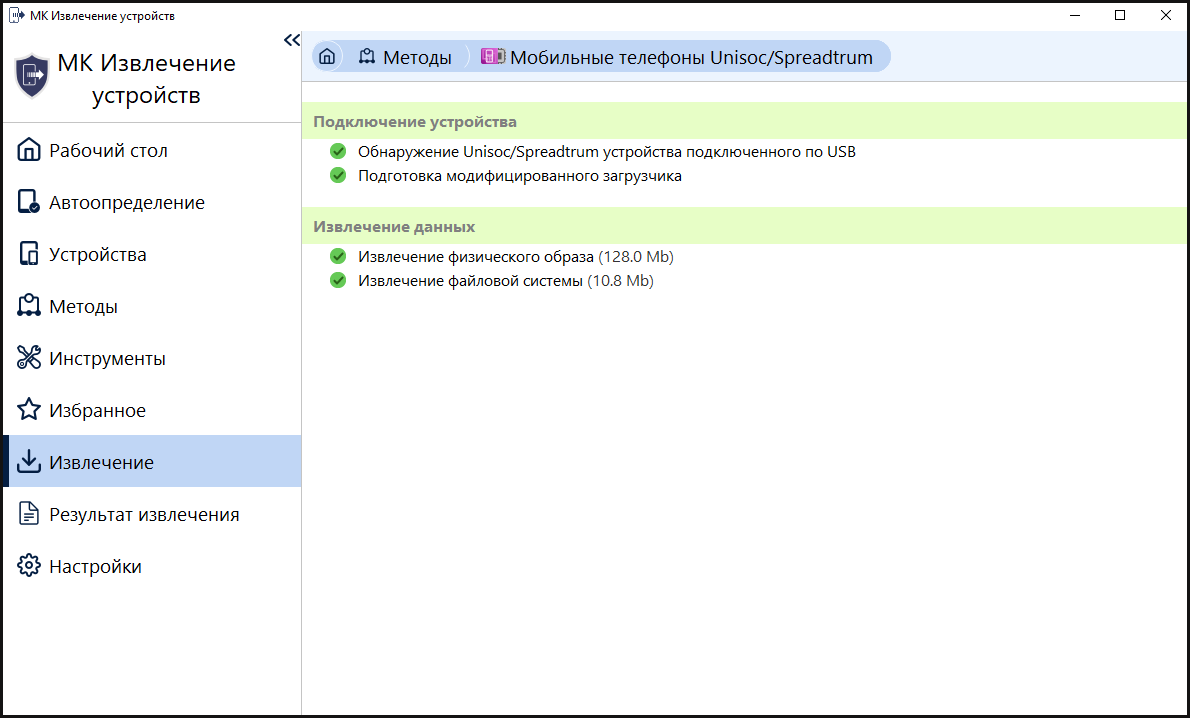Click the Инструменты wrench icon
The image size is (1190, 718).
coord(29,359)
